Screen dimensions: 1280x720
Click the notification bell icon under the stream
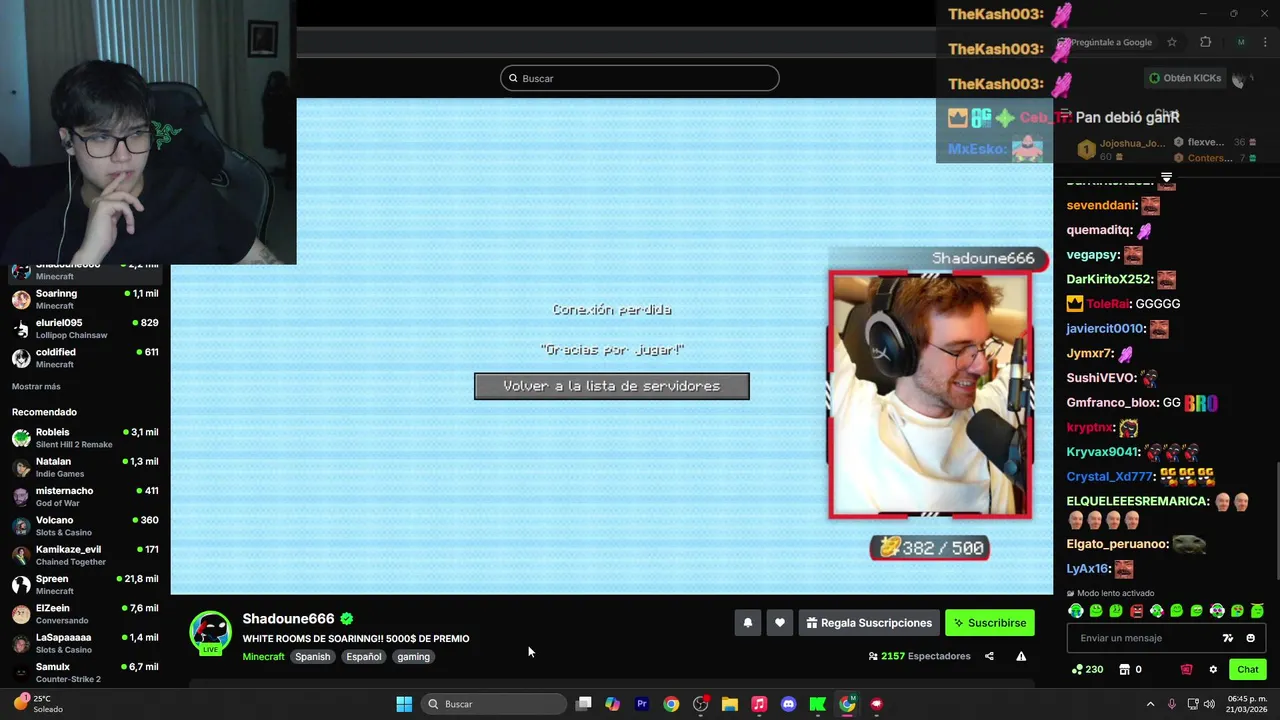[747, 623]
